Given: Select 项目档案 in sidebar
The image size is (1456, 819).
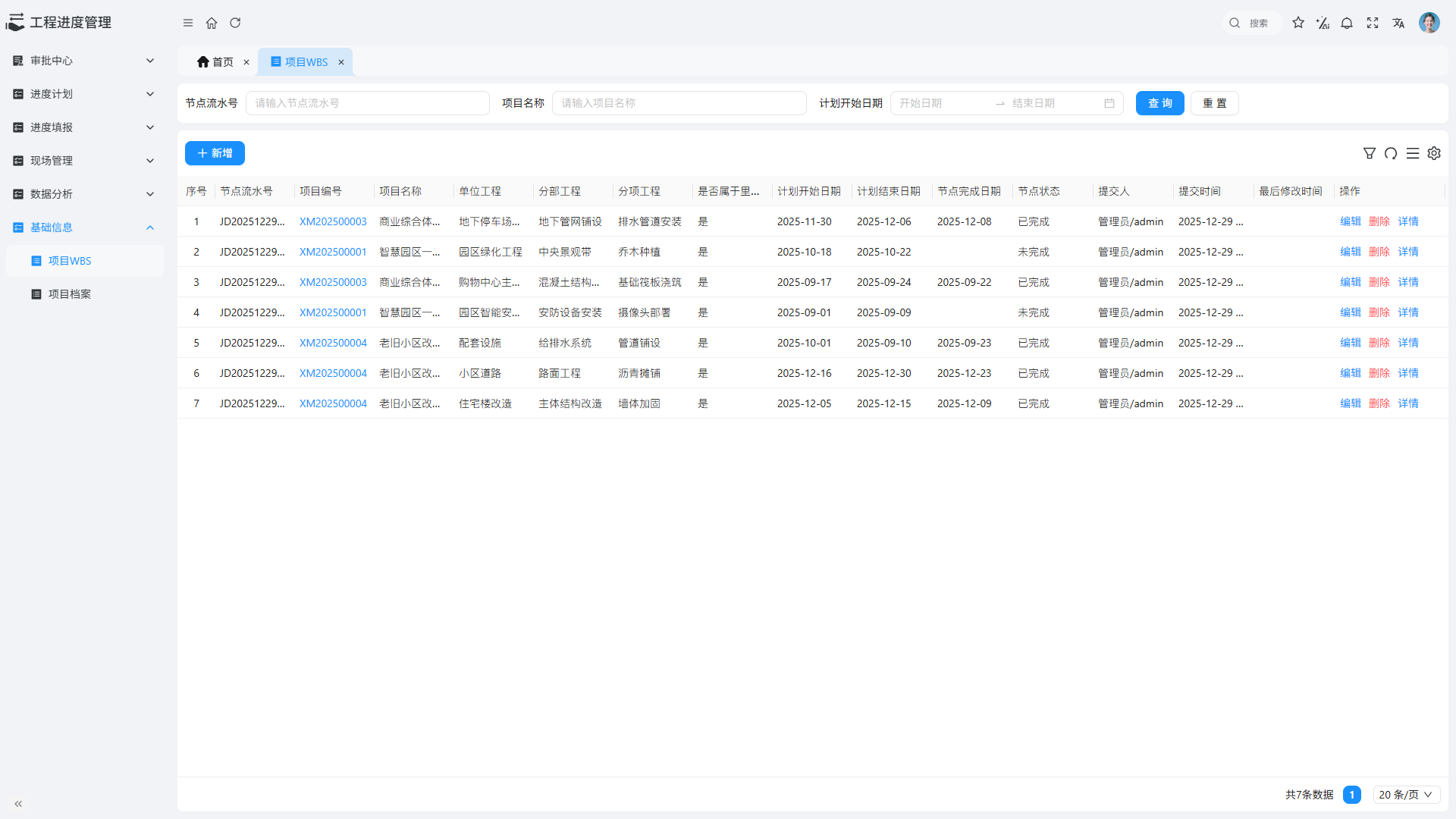Looking at the screenshot, I should coord(83,294).
